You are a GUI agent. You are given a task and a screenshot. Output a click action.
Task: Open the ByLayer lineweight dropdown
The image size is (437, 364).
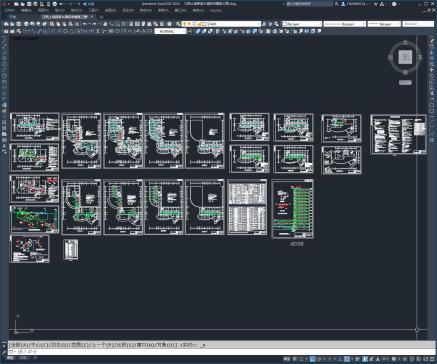click(384, 24)
